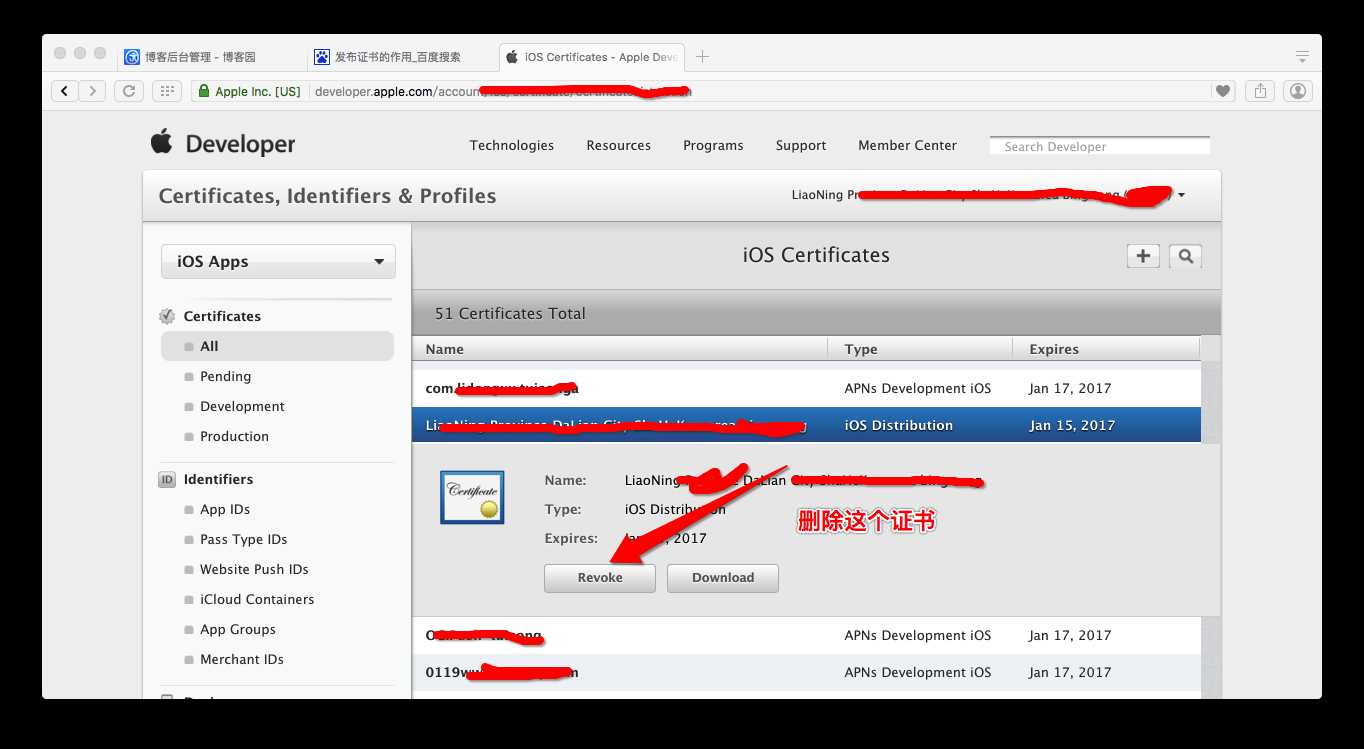Click the Certificates sidebar heading
The image size is (1364, 749).
click(222, 316)
